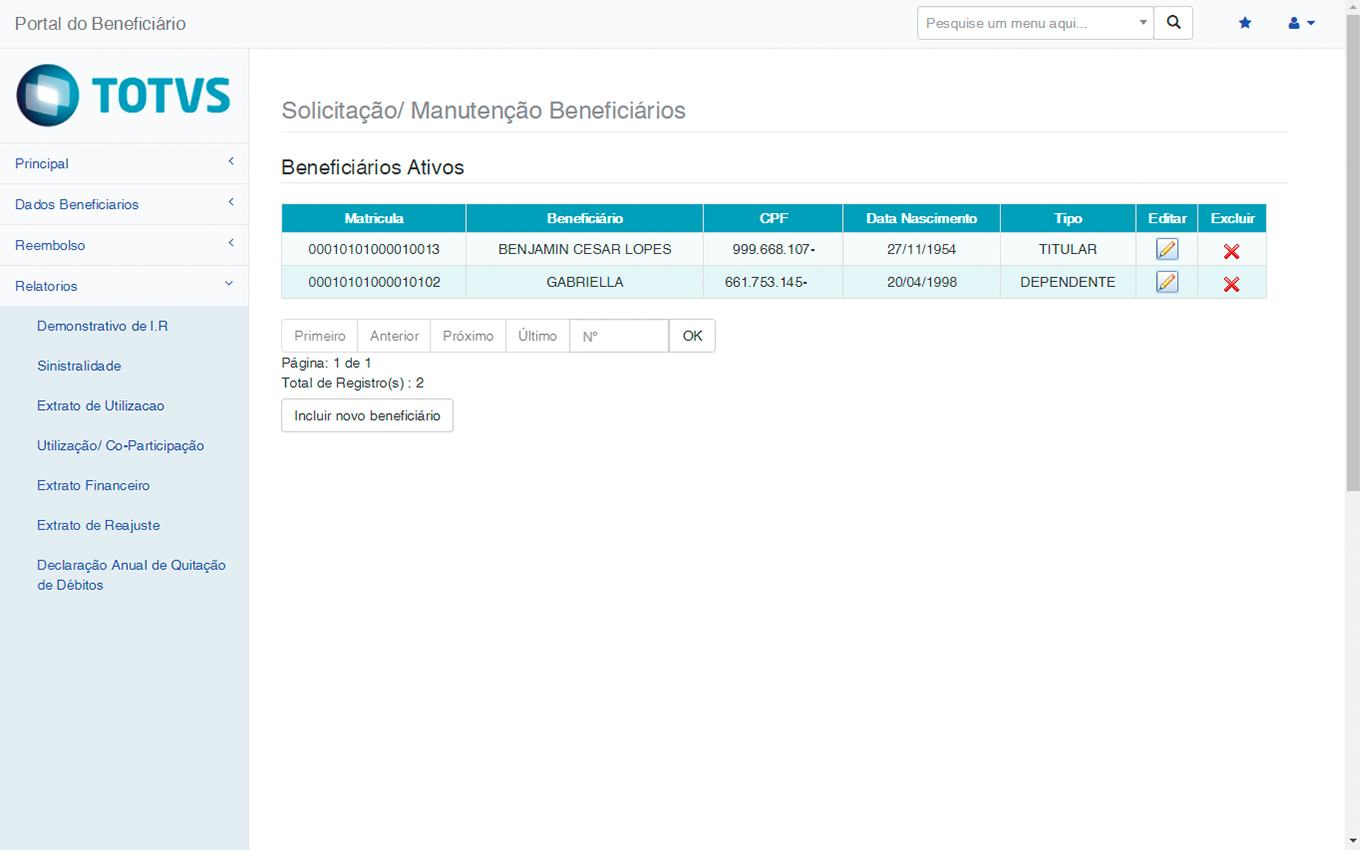
Task: Edit the BENJAMIN CESAR LOPES beneficiary record
Action: 1166,250
